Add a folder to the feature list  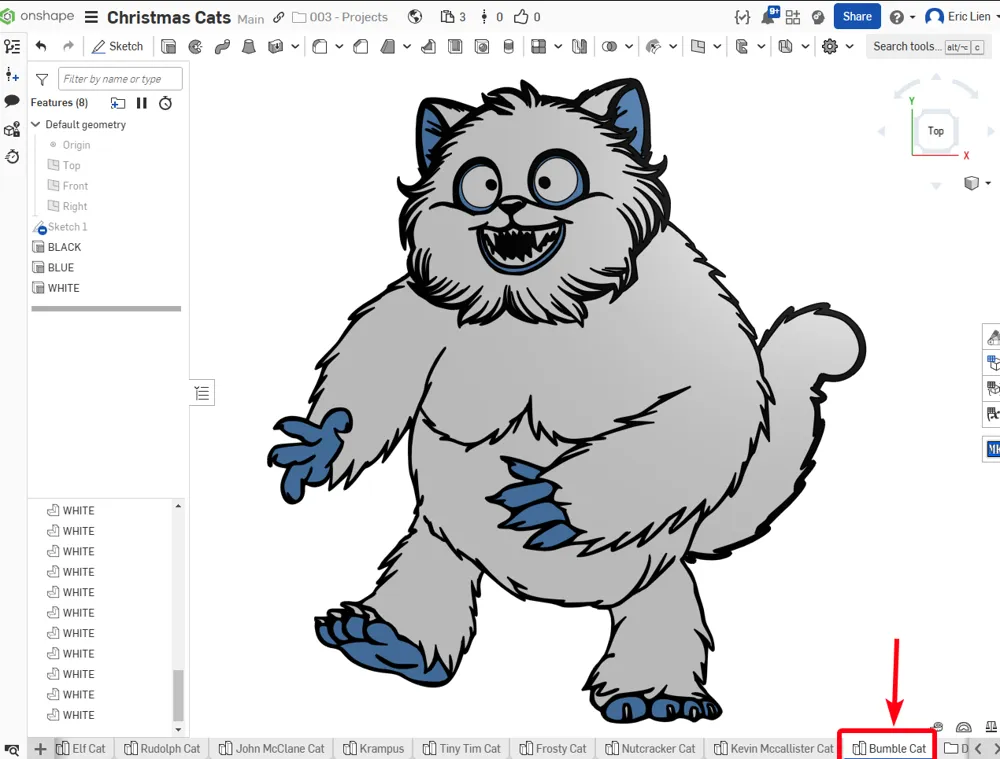[x=118, y=103]
